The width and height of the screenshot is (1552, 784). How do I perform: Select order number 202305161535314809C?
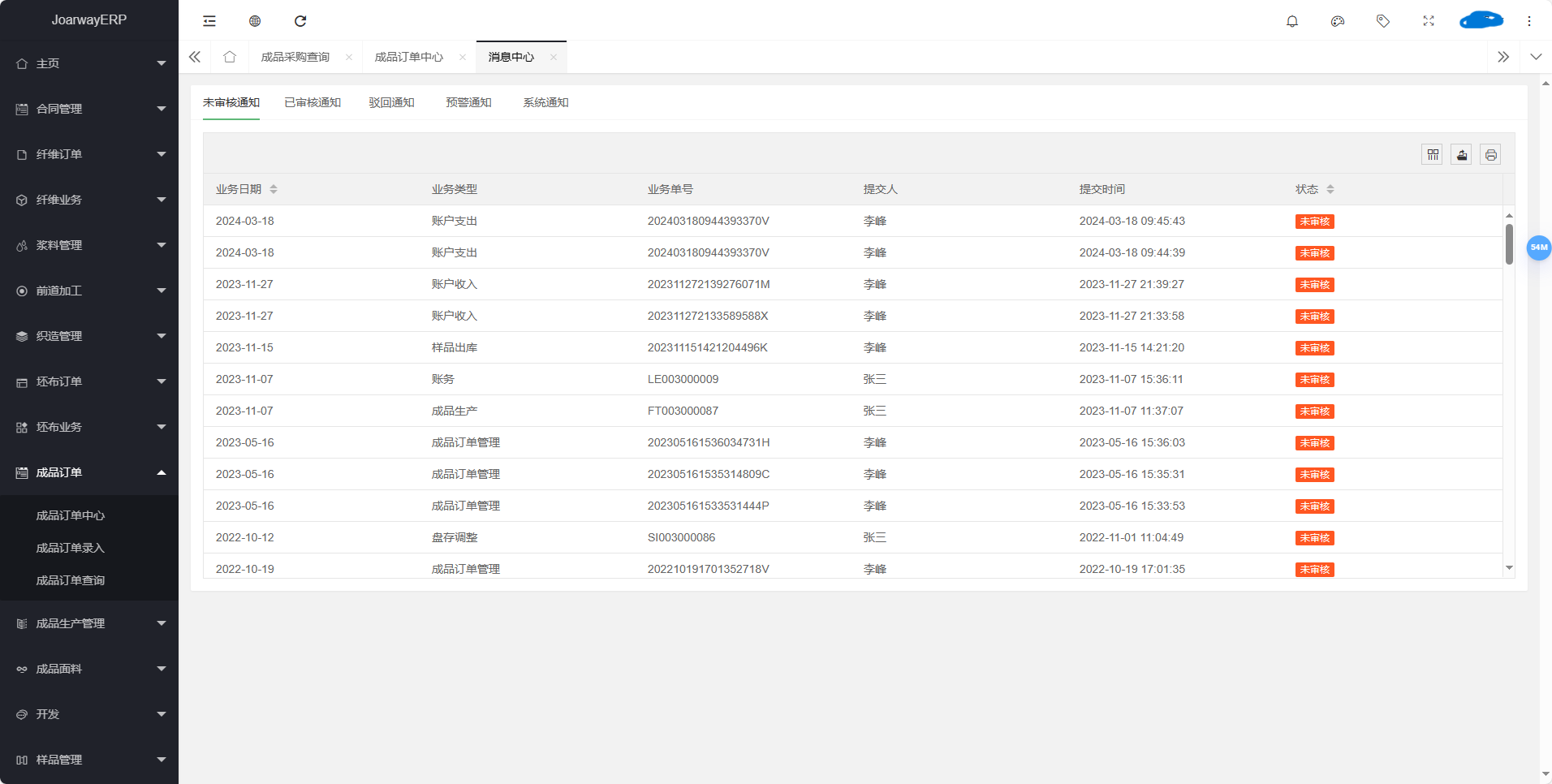(709, 474)
